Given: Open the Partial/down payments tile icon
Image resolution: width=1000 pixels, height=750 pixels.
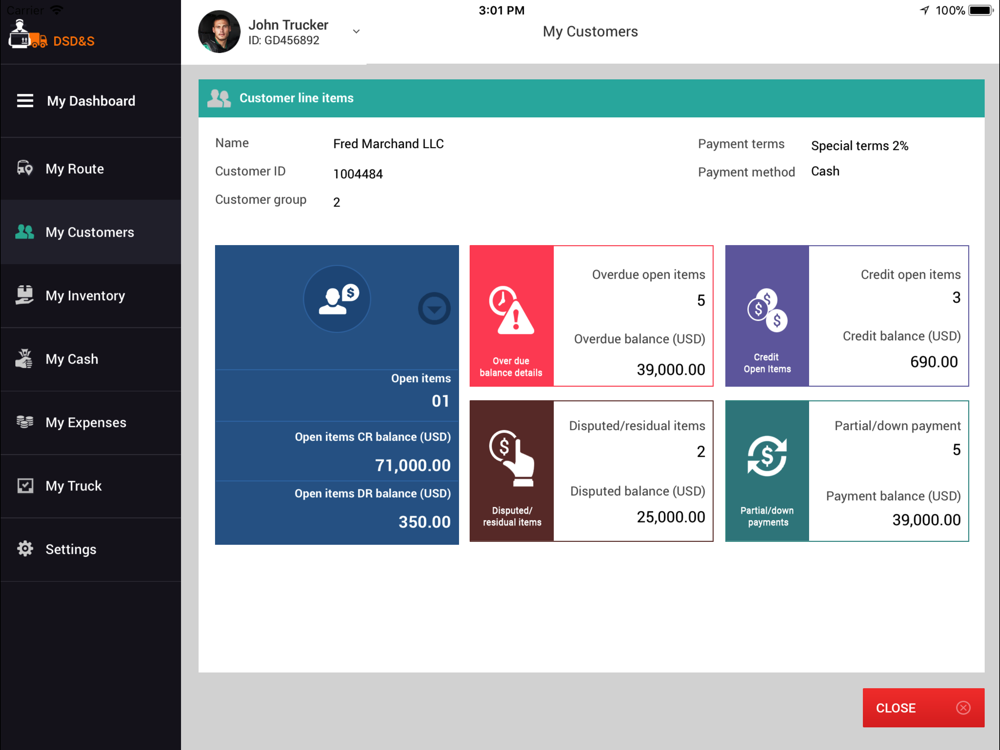Looking at the screenshot, I should point(767,456).
